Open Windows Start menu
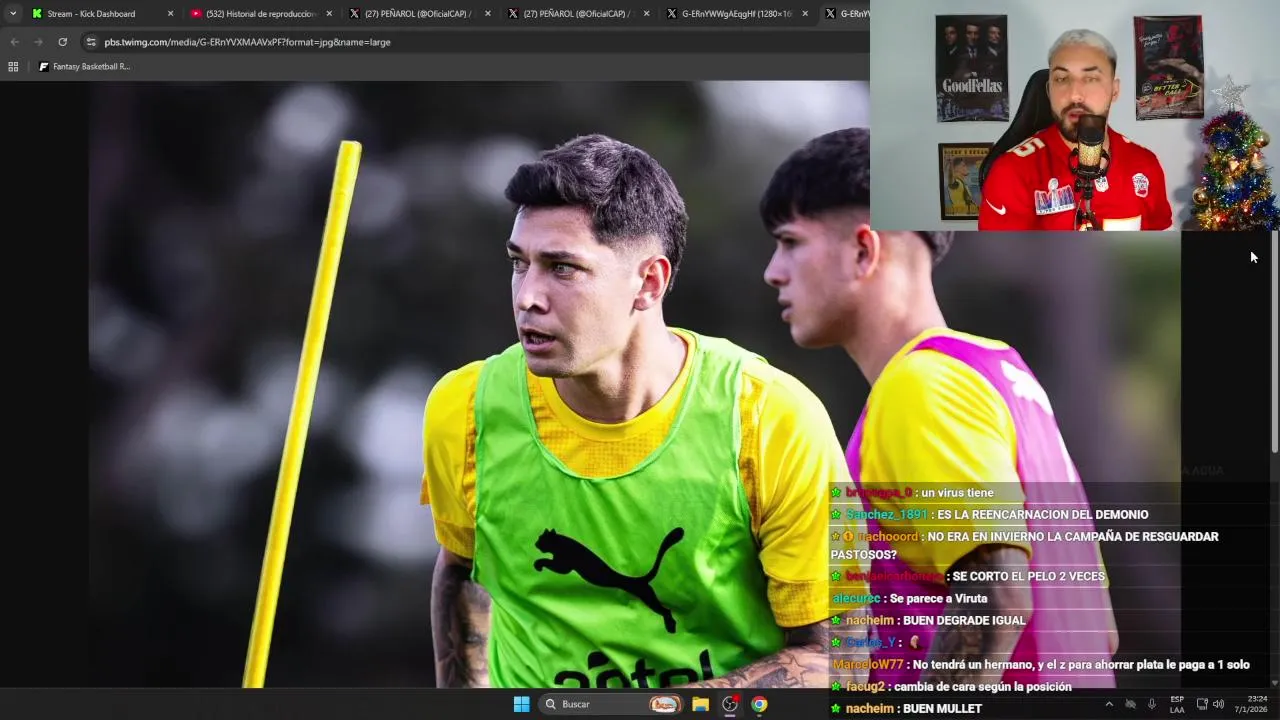Viewport: 1280px width, 720px height. point(521,704)
